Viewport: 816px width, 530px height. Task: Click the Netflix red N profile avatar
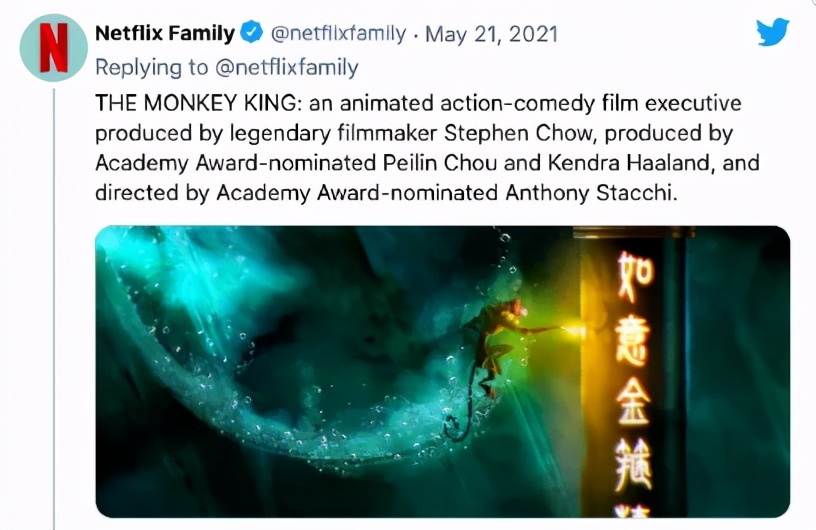tap(54, 49)
